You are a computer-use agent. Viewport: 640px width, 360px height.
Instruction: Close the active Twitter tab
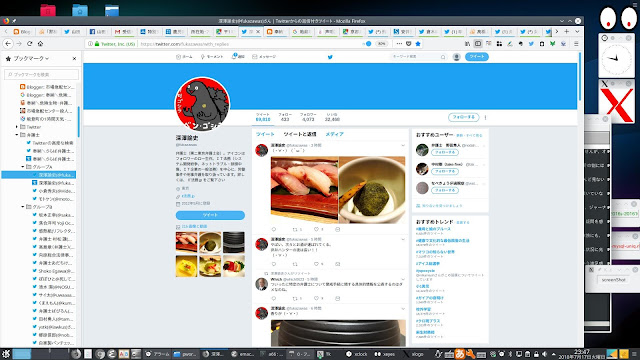258,31
